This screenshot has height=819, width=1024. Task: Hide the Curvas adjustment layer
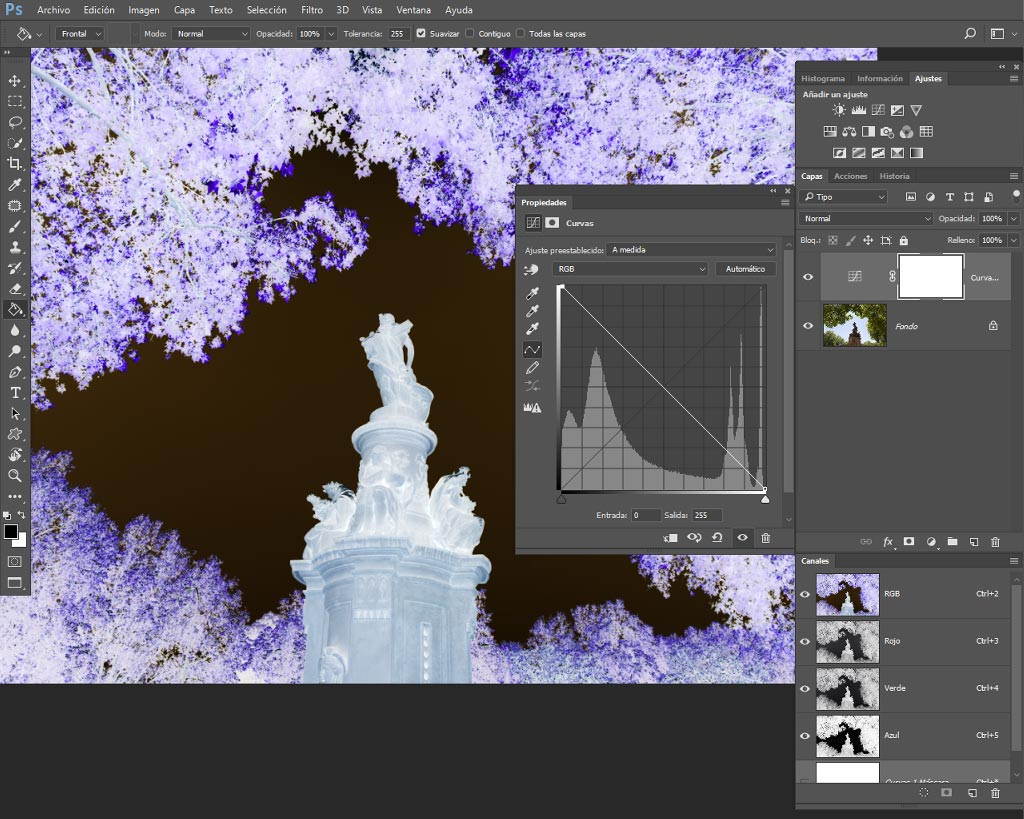(x=808, y=277)
